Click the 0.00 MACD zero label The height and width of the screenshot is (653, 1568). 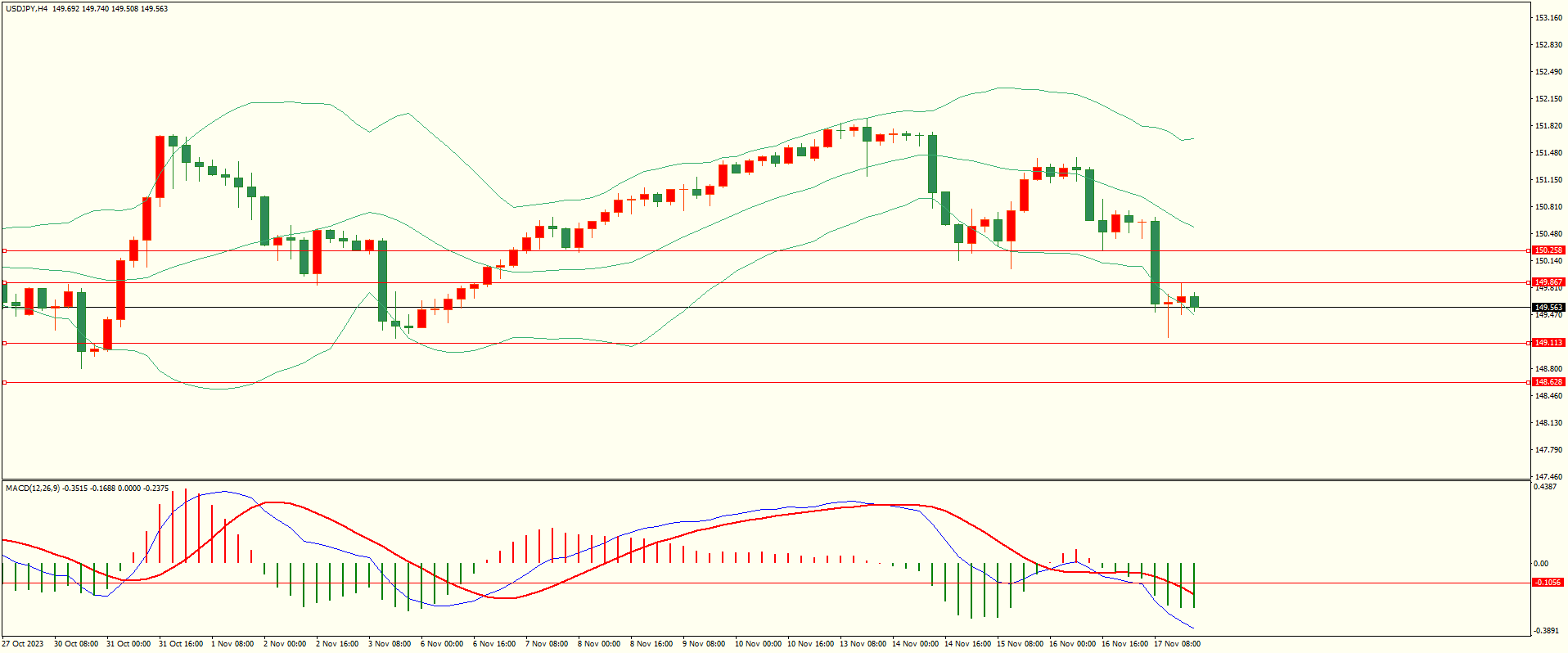click(x=1541, y=564)
